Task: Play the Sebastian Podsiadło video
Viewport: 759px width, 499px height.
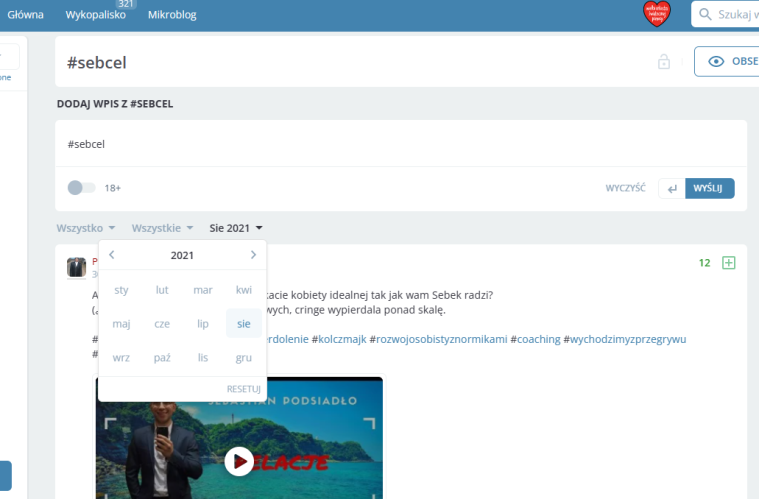Action: point(238,460)
